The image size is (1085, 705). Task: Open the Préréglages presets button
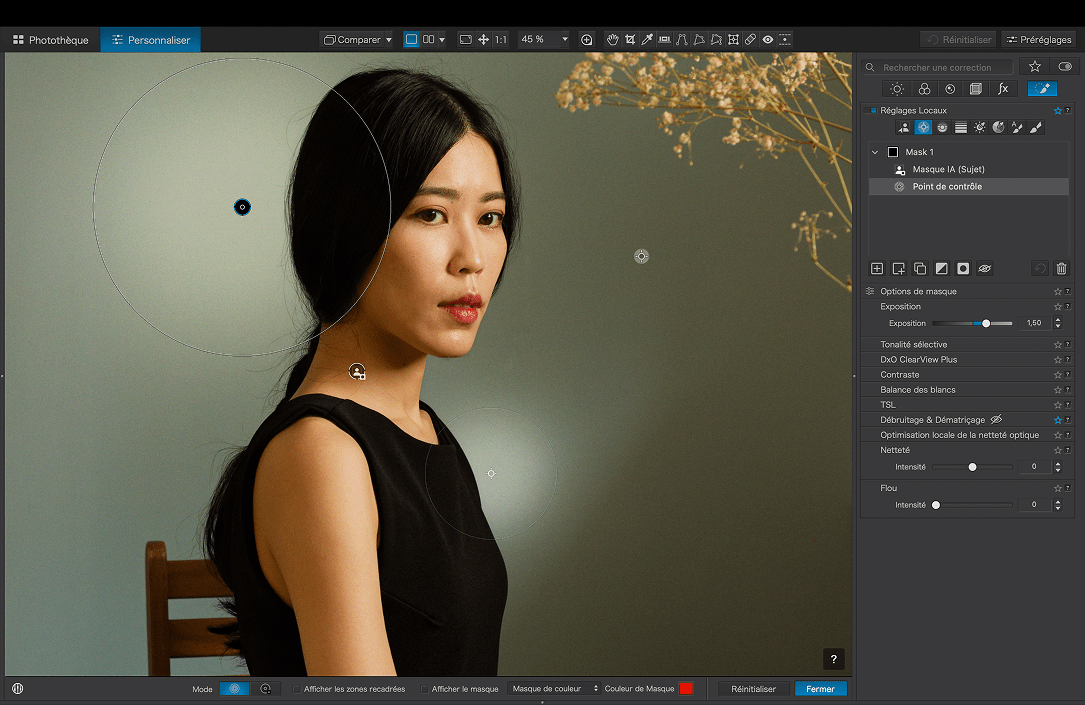(1039, 40)
